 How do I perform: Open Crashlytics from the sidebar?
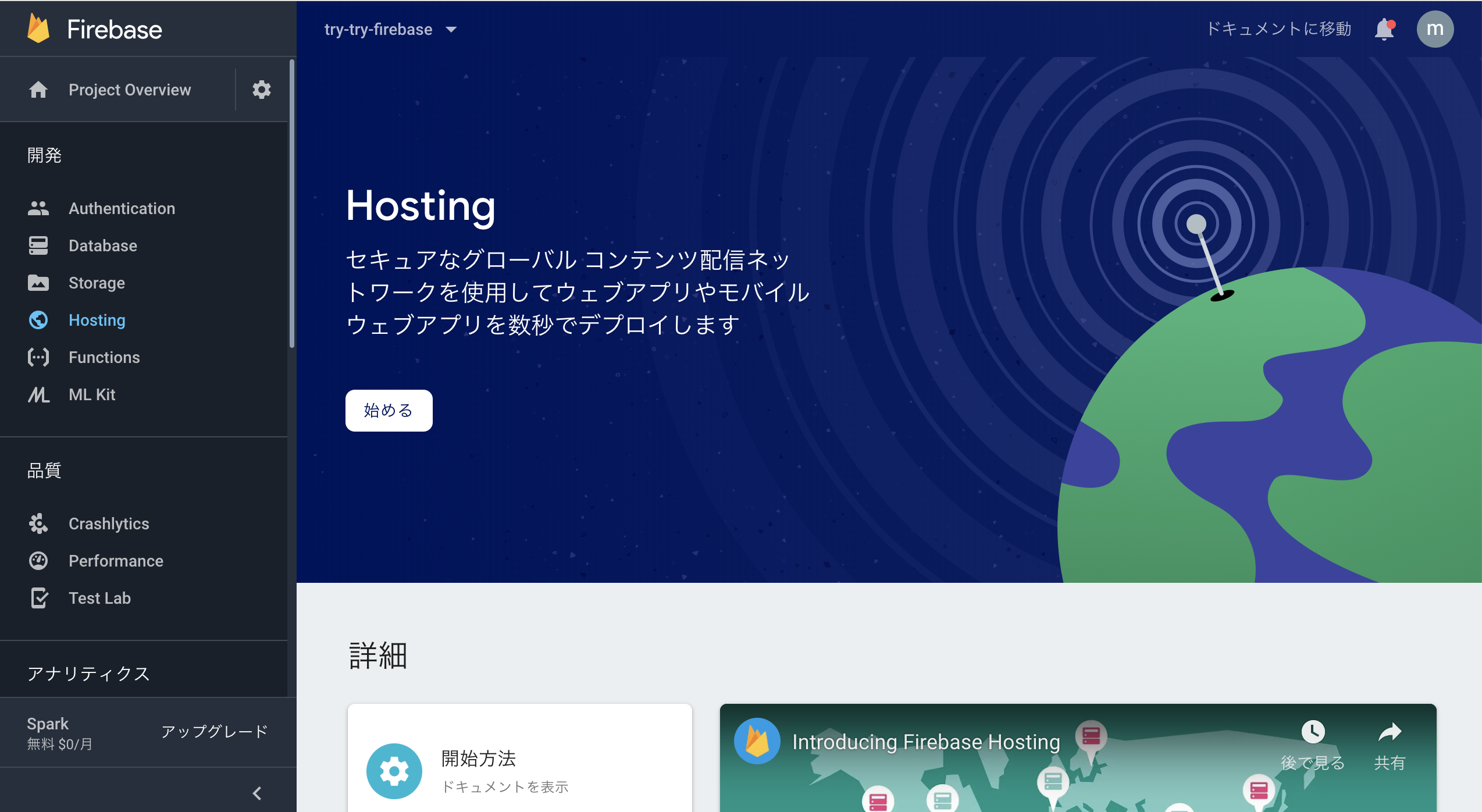click(109, 523)
